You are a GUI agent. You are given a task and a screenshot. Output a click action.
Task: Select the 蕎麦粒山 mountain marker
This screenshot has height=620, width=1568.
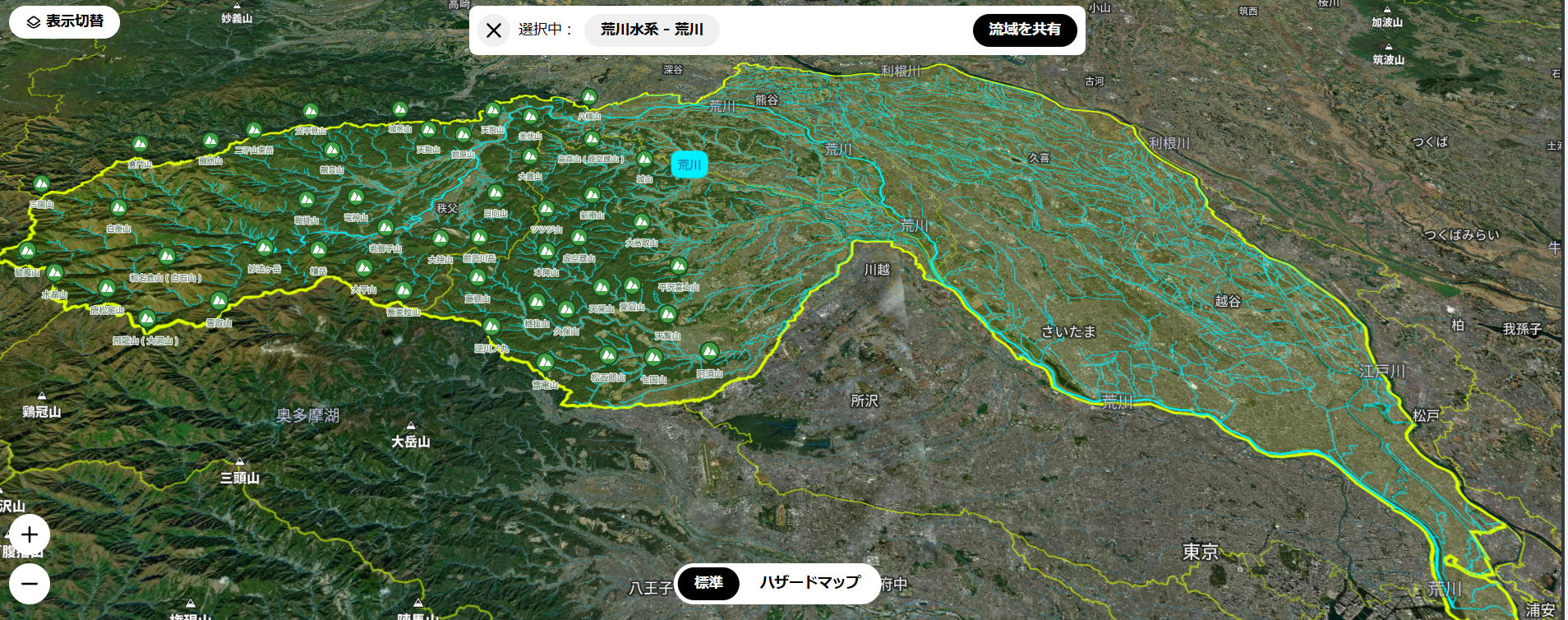(x=404, y=290)
